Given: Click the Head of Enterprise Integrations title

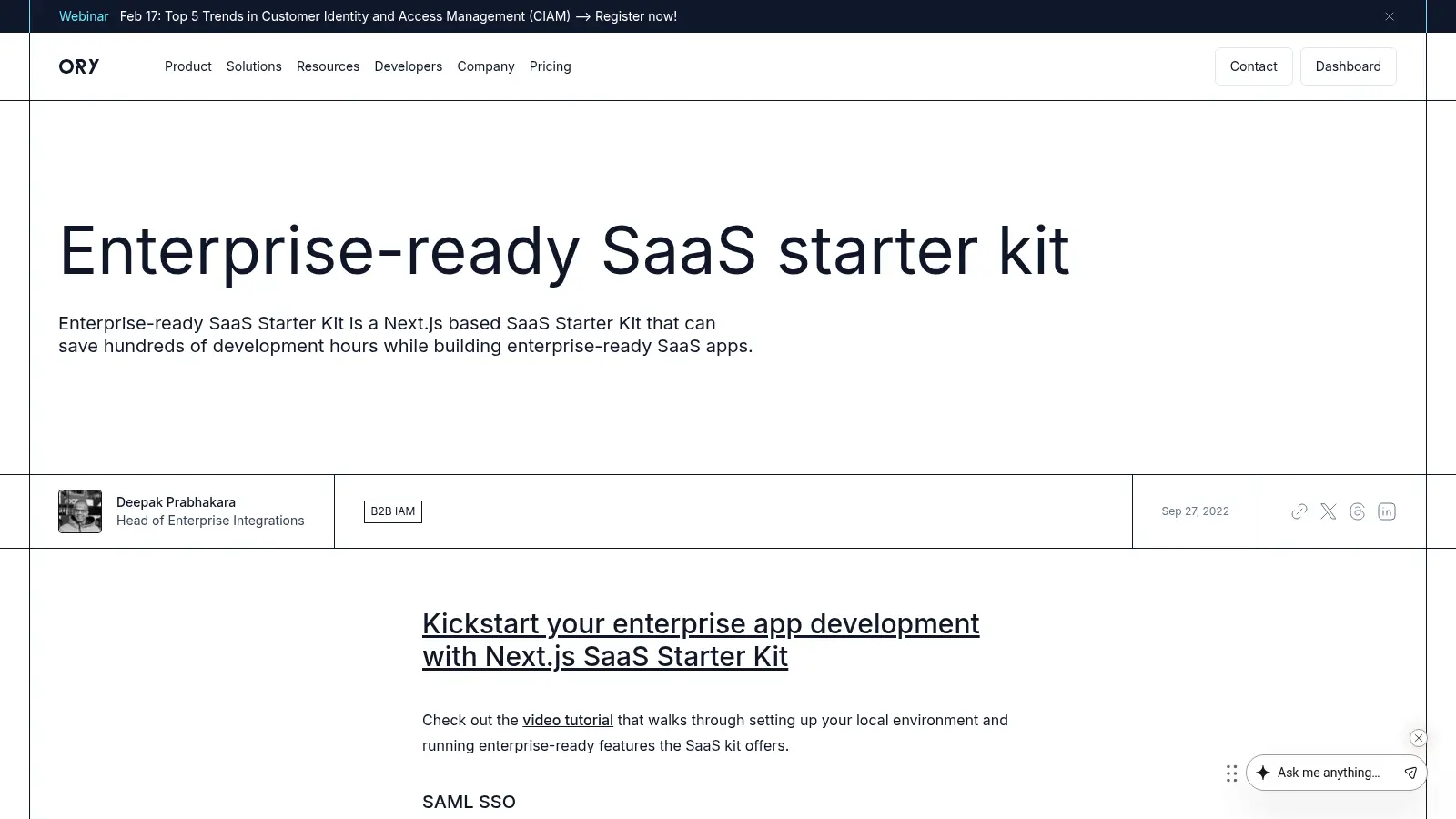Looking at the screenshot, I should [x=210, y=521].
